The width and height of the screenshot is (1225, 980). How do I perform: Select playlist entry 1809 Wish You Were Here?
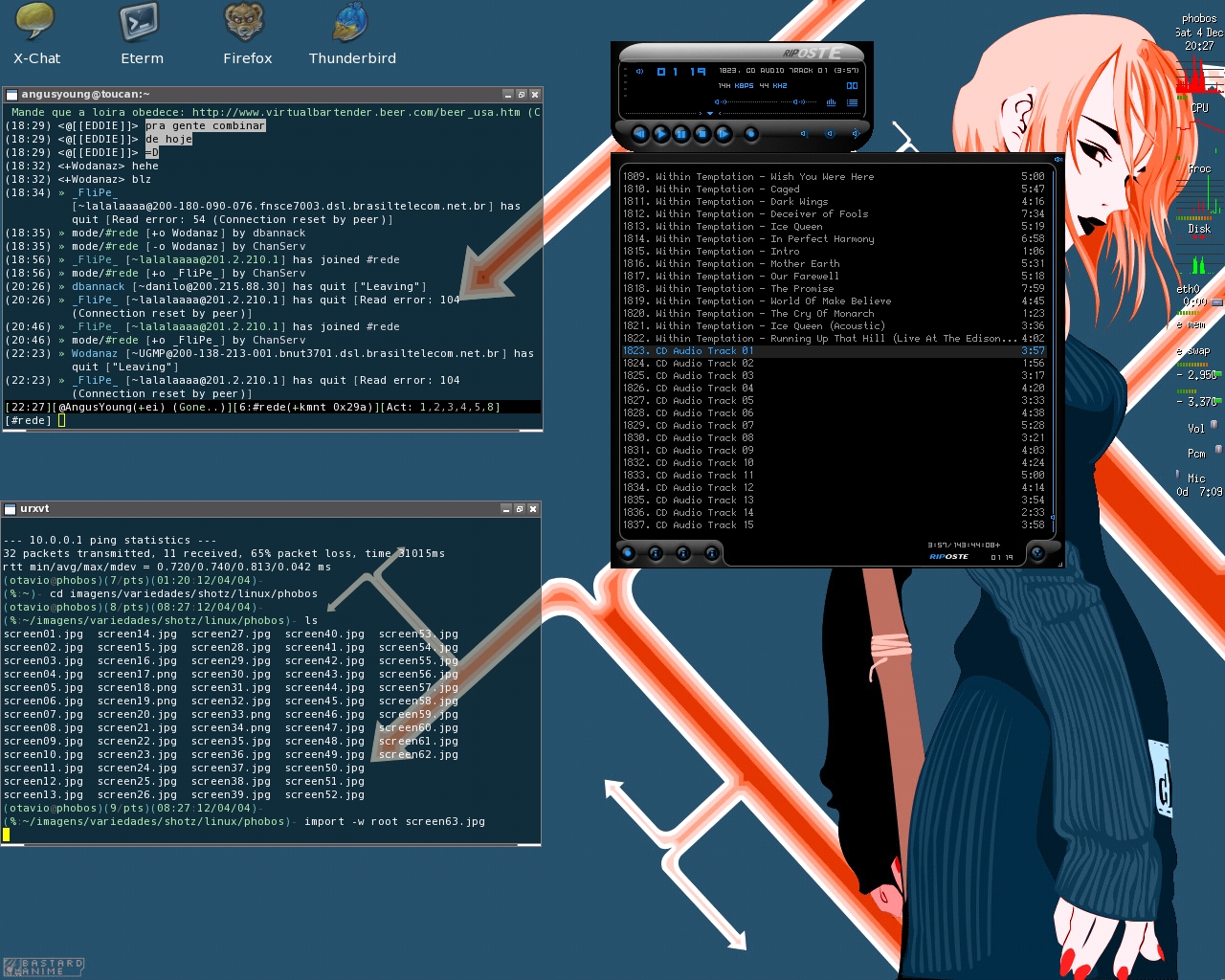(x=834, y=177)
